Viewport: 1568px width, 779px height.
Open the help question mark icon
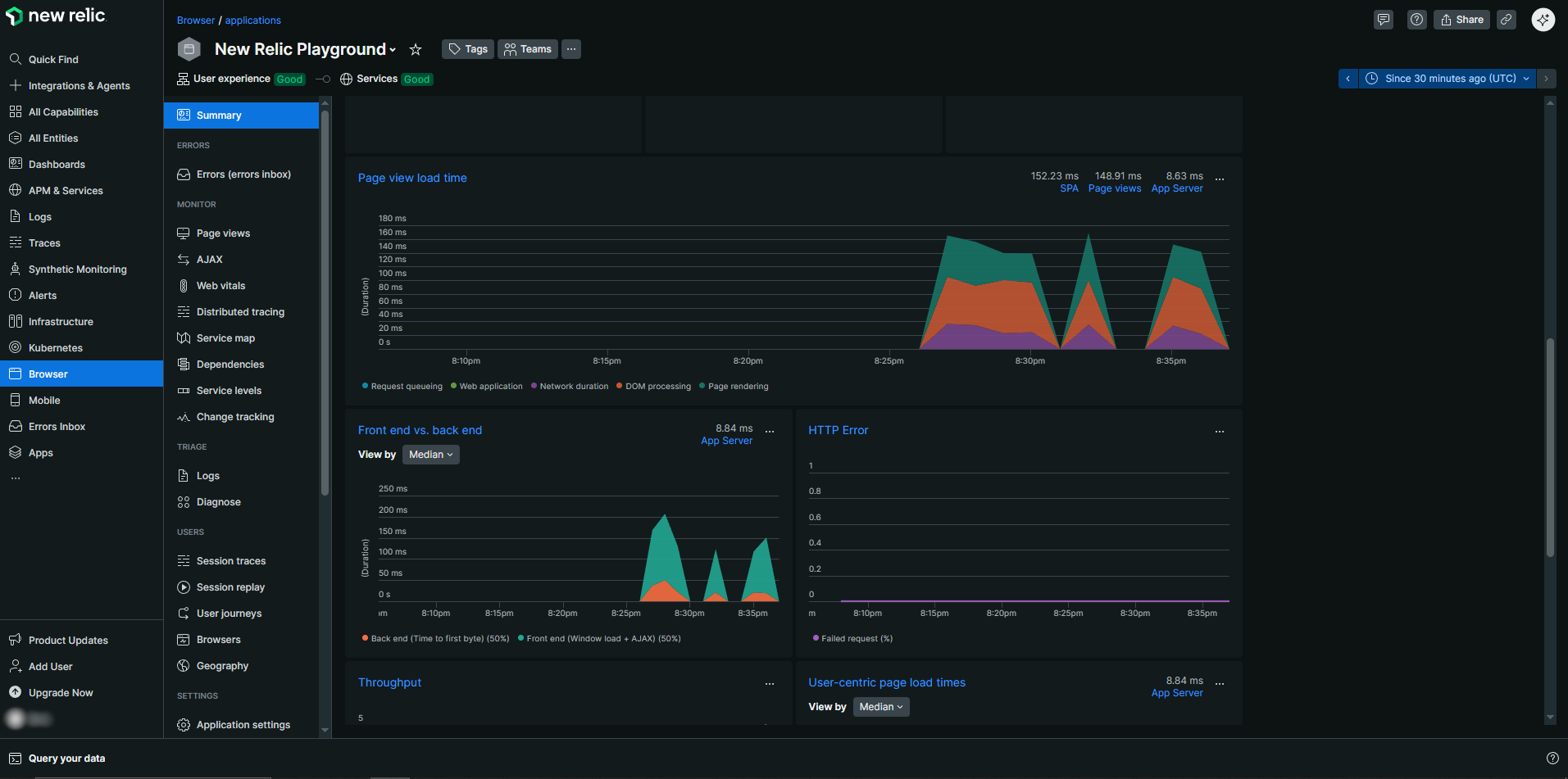point(1416,20)
